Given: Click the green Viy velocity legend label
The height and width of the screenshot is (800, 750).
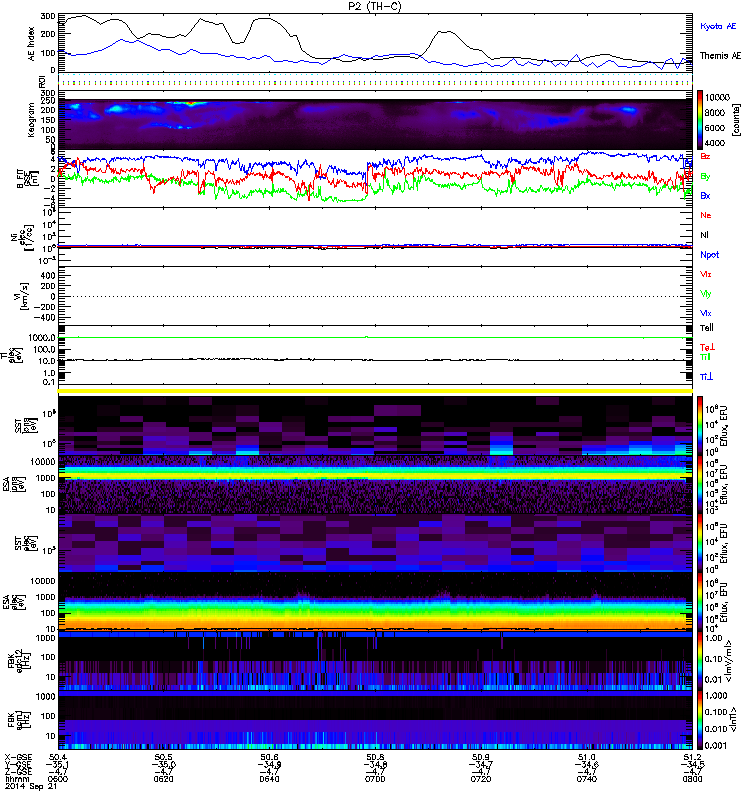Looking at the screenshot, I should 705,294.
